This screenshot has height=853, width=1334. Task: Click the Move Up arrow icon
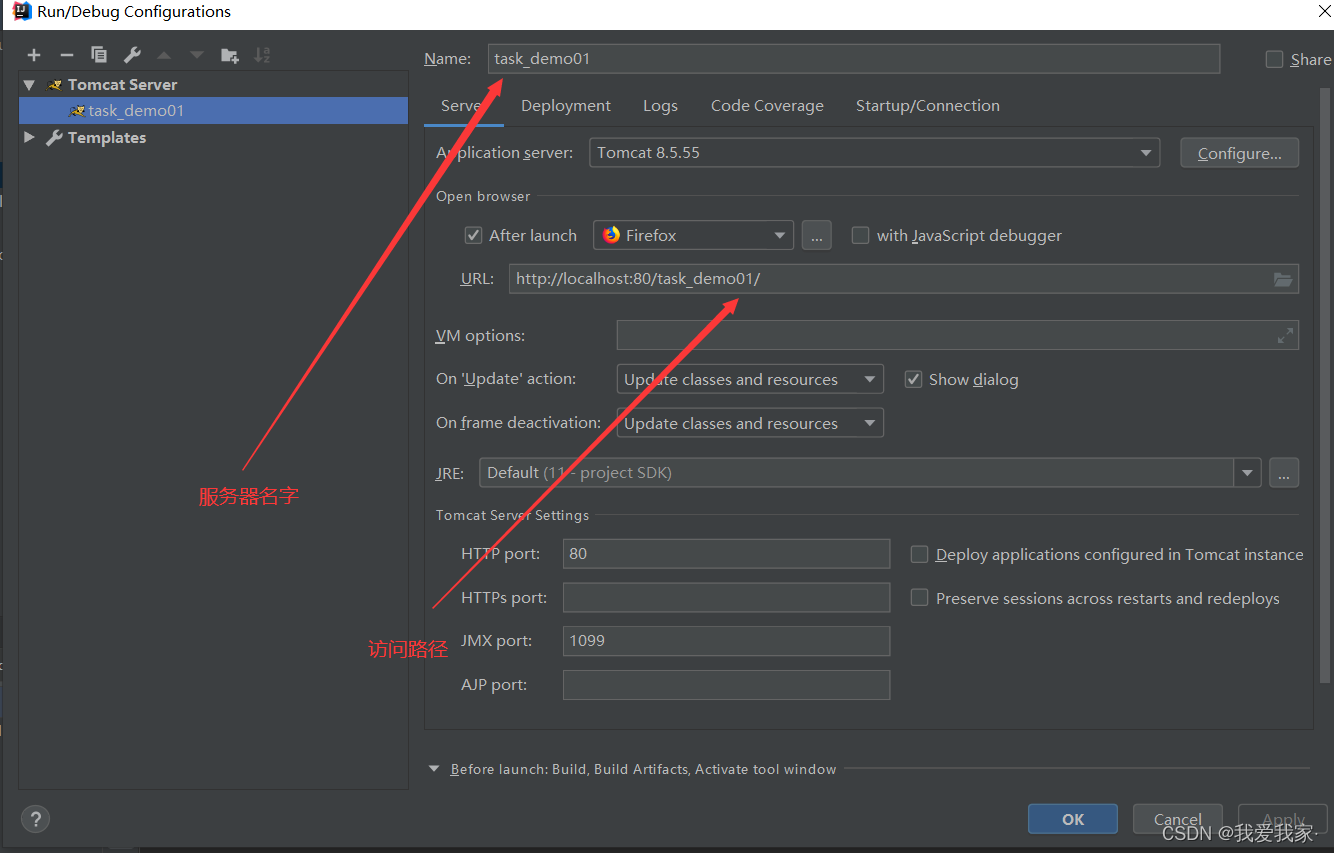click(x=164, y=55)
